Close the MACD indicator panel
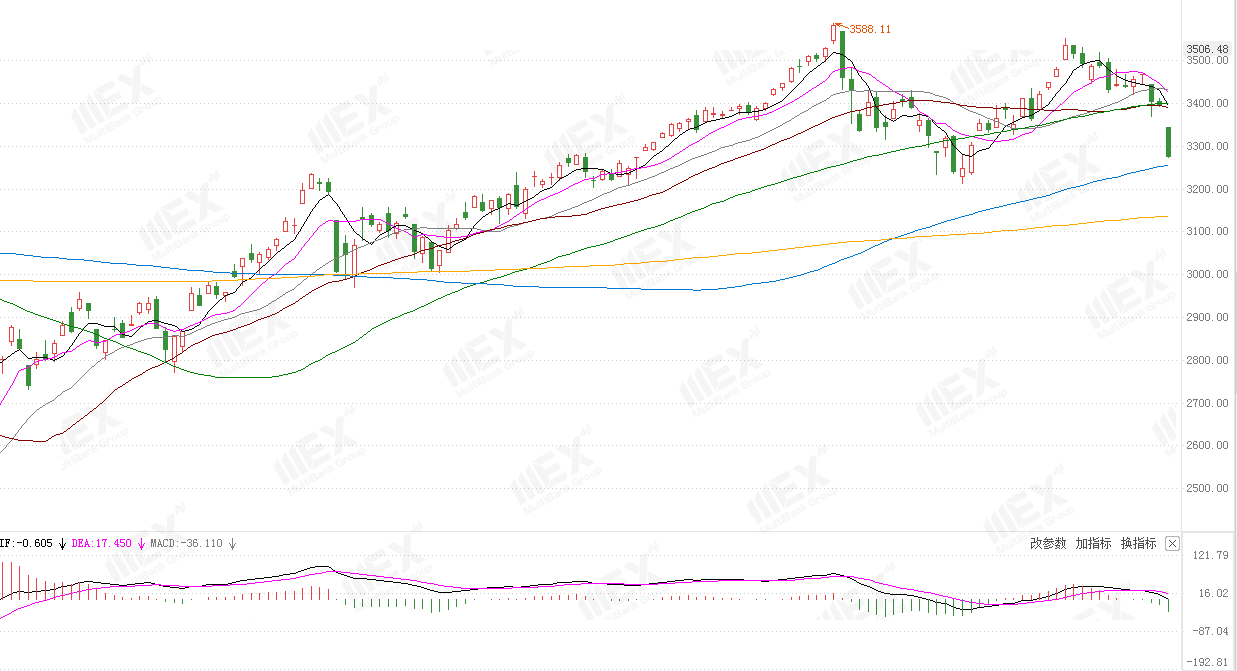The width and height of the screenshot is (1237, 671). 1173,544
